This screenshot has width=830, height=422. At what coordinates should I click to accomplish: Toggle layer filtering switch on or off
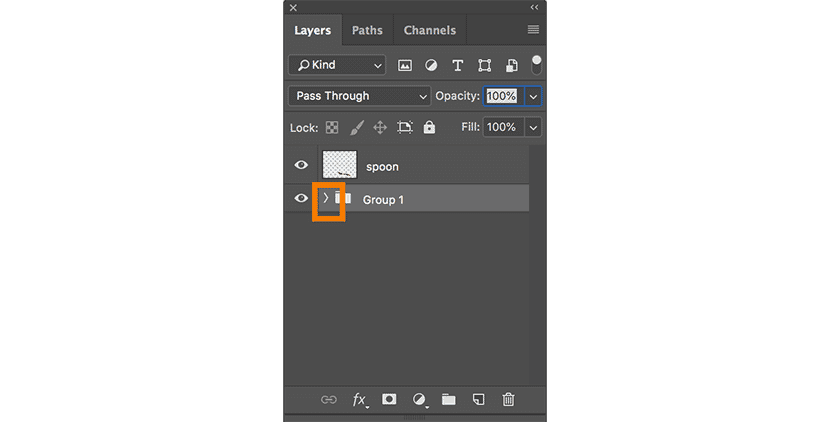click(x=536, y=65)
